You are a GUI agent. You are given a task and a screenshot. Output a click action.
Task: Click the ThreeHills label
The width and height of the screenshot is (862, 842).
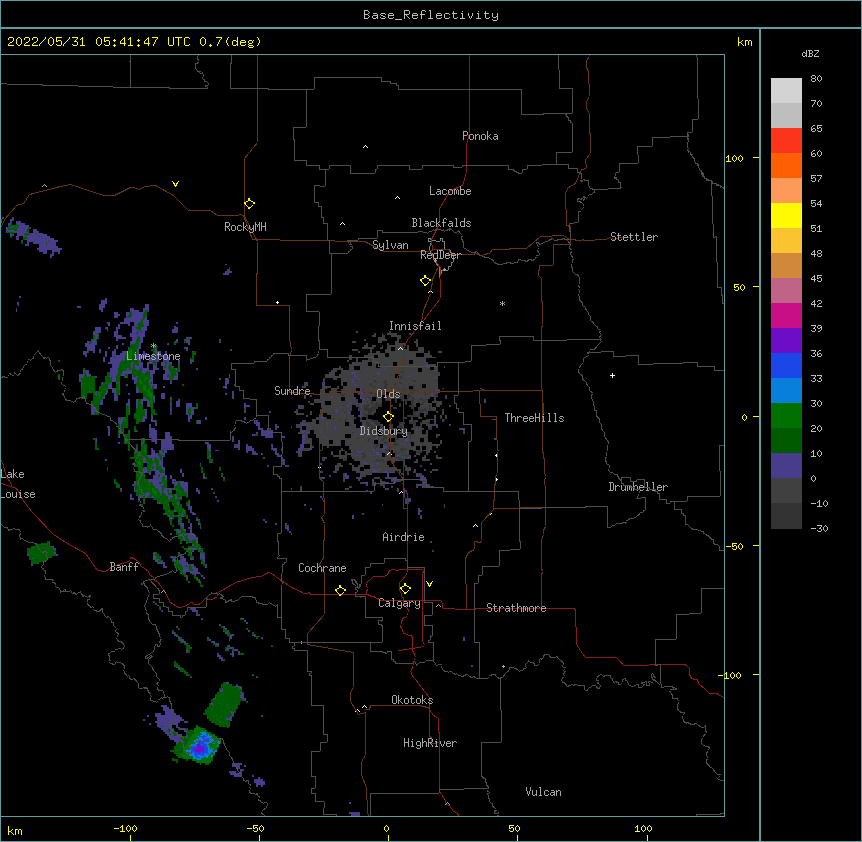point(534,418)
